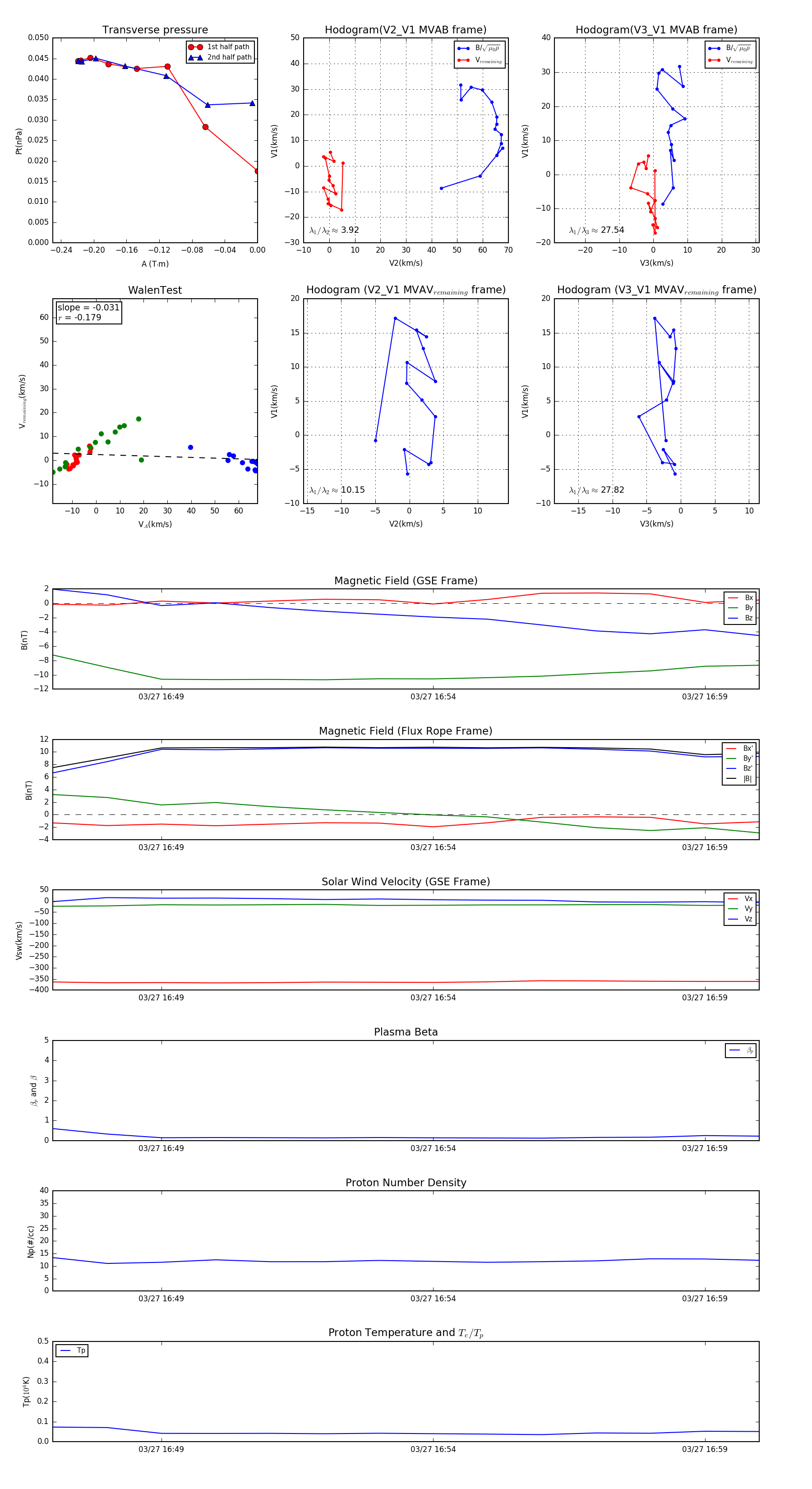Click the λ1/λ3 ≈ 27.82 annotation
Screen dimensions: 812x1489
[596, 490]
